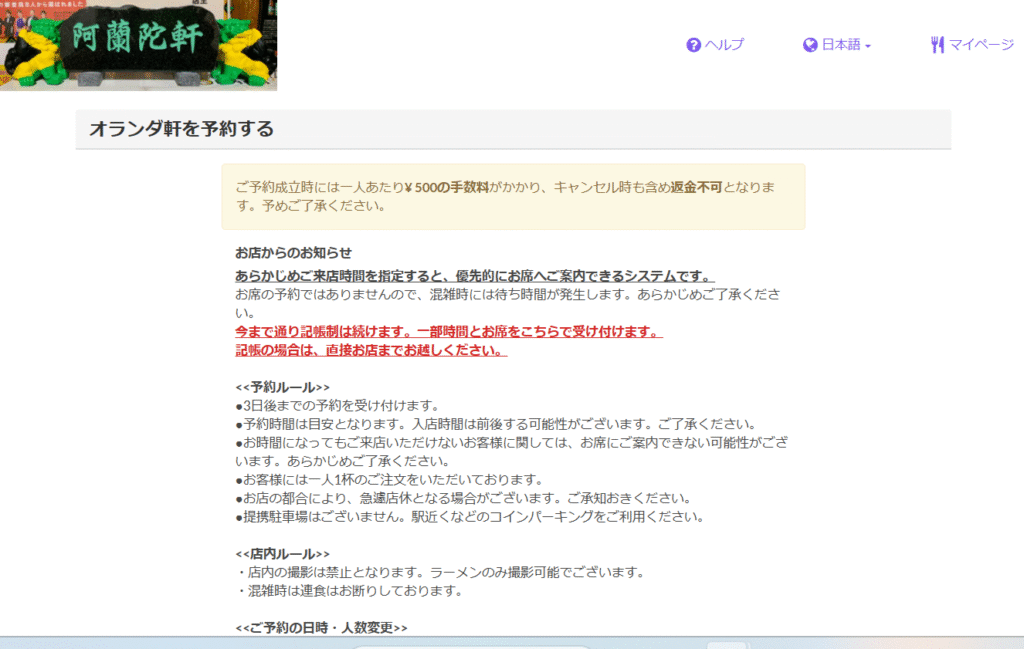Click red 記帳の場合は、直接お店まで line

[370, 351]
